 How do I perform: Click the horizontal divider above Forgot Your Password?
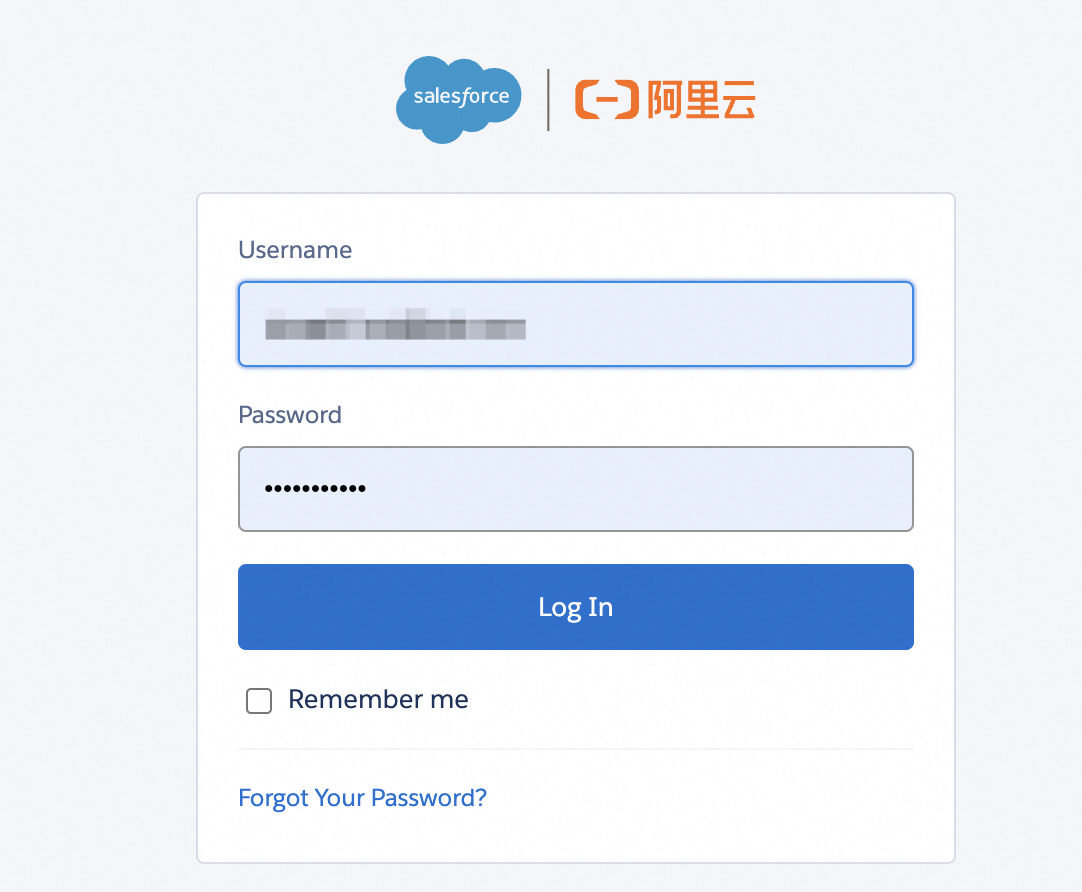coord(575,746)
